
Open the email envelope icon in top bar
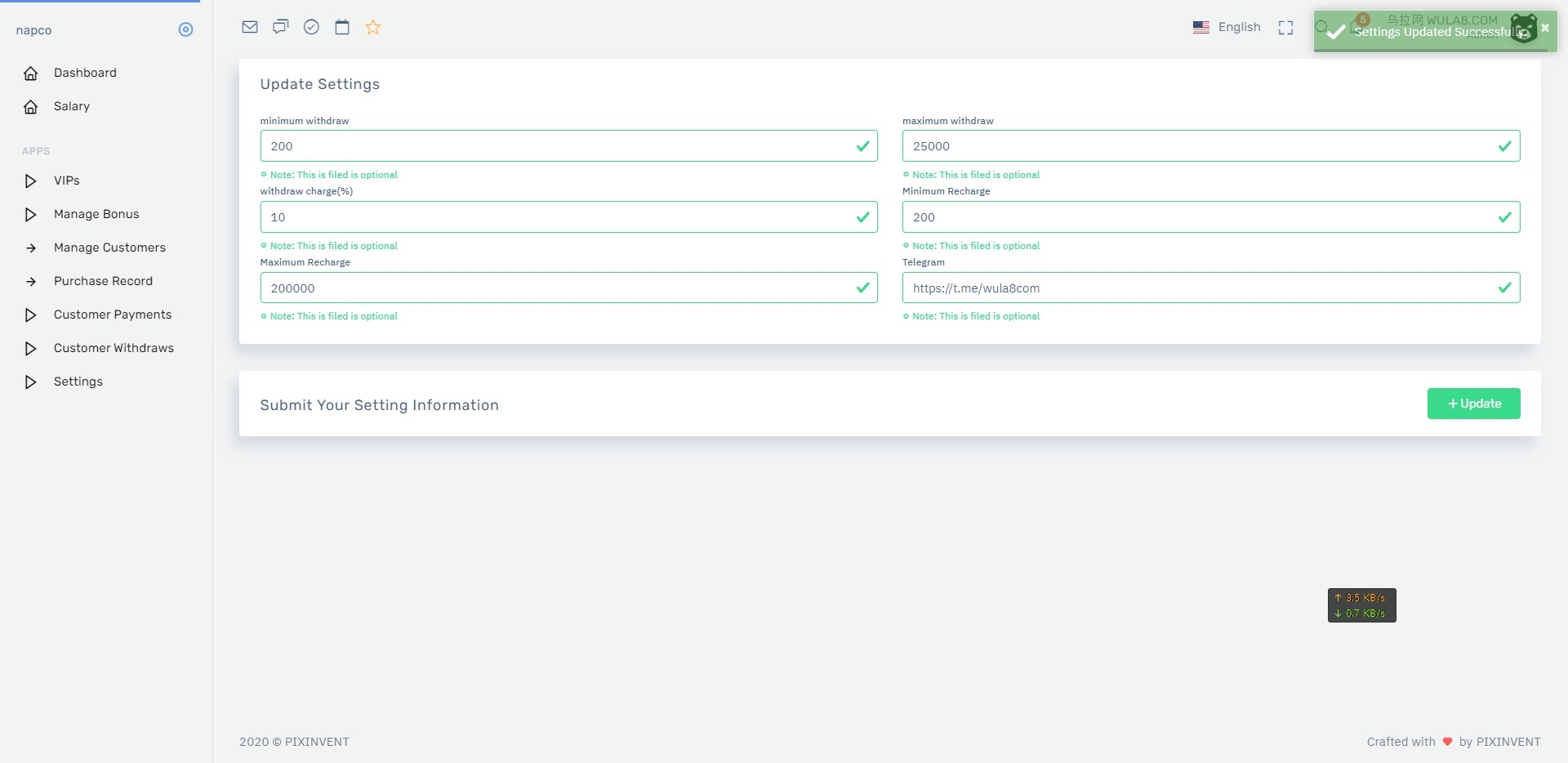tap(250, 27)
